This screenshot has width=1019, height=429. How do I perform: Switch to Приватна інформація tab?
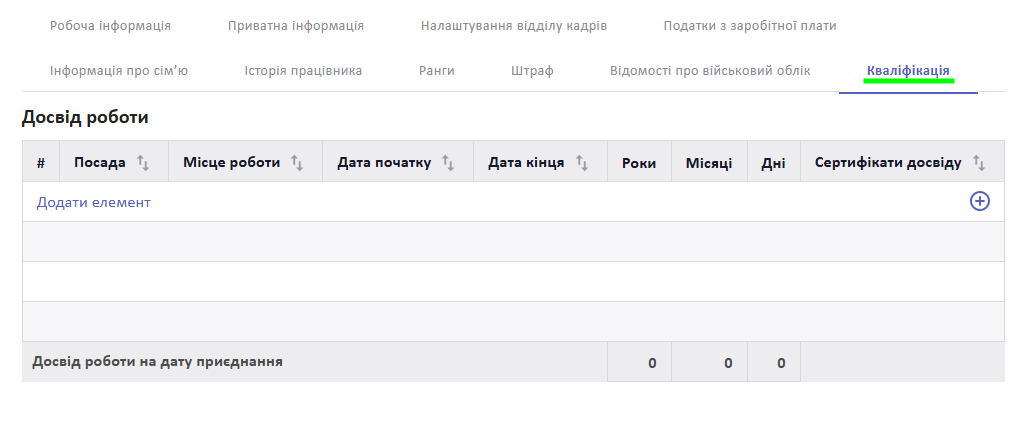point(296,26)
